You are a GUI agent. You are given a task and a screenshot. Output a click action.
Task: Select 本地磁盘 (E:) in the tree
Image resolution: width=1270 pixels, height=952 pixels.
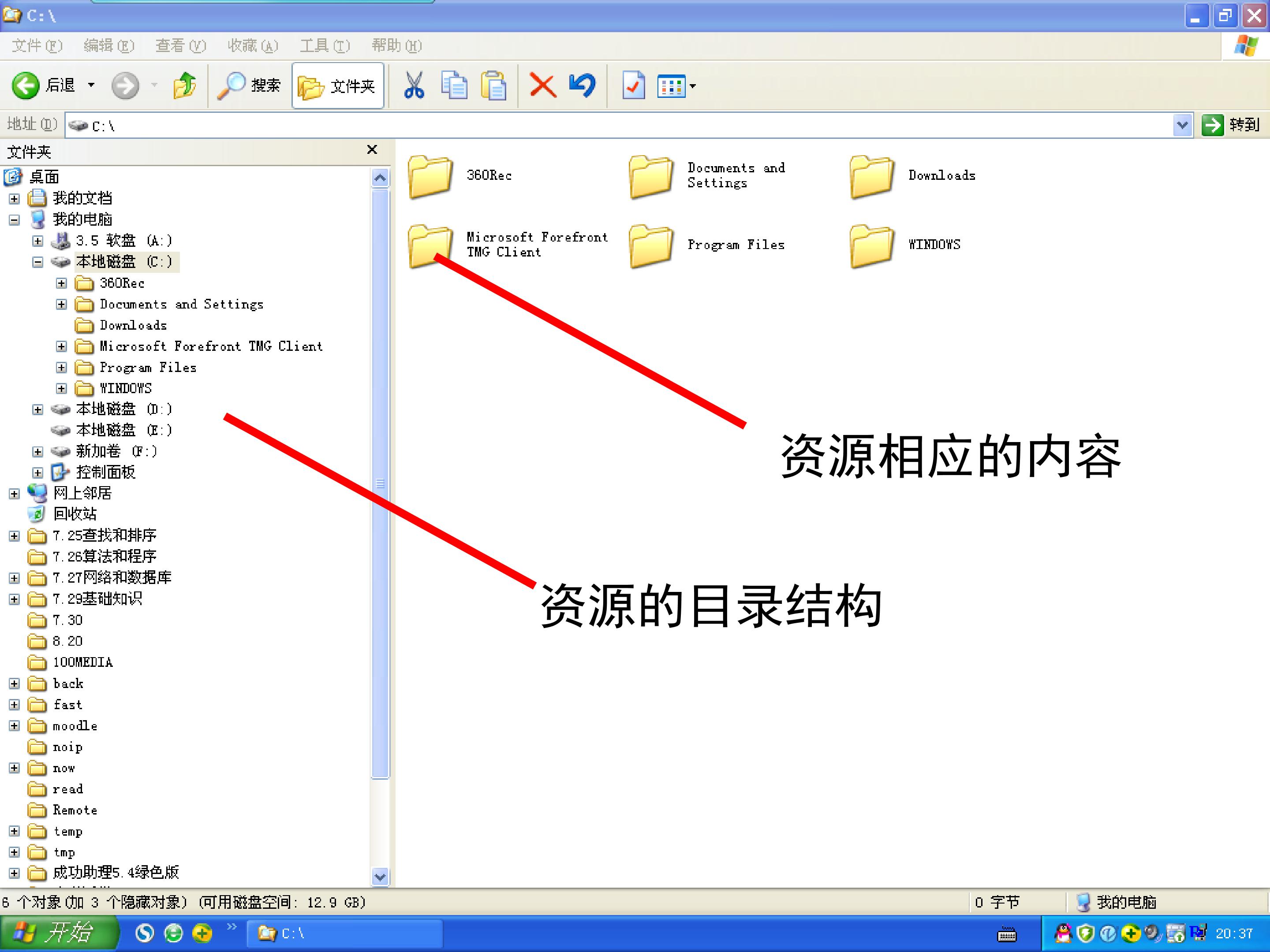(x=124, y=430)
